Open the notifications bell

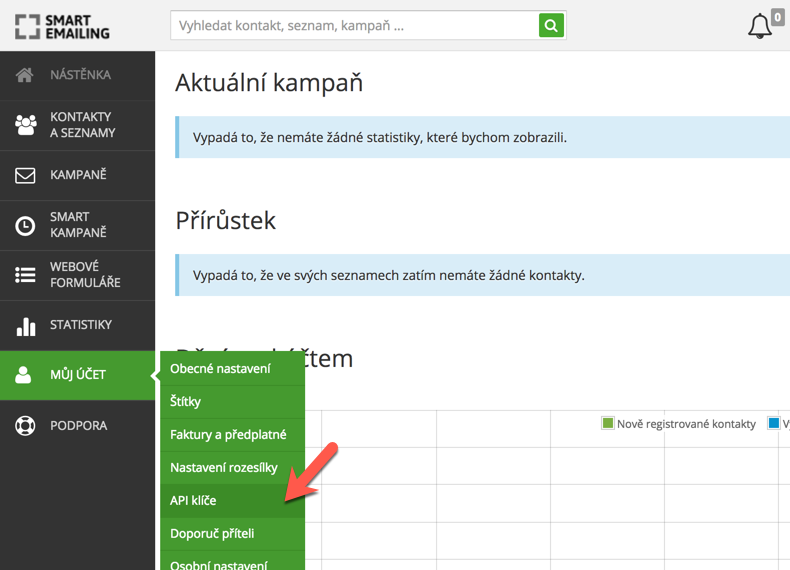pos(760,26)
